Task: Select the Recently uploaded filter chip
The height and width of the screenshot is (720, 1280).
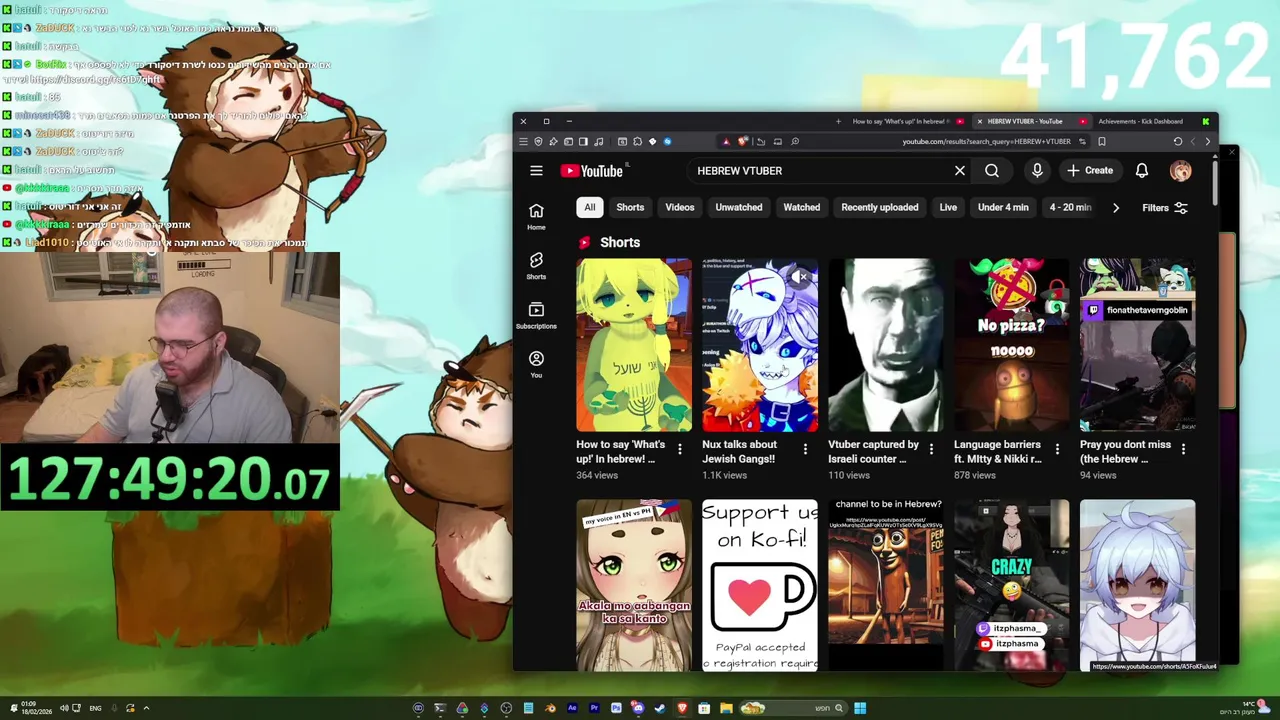Action: (880, 207)
